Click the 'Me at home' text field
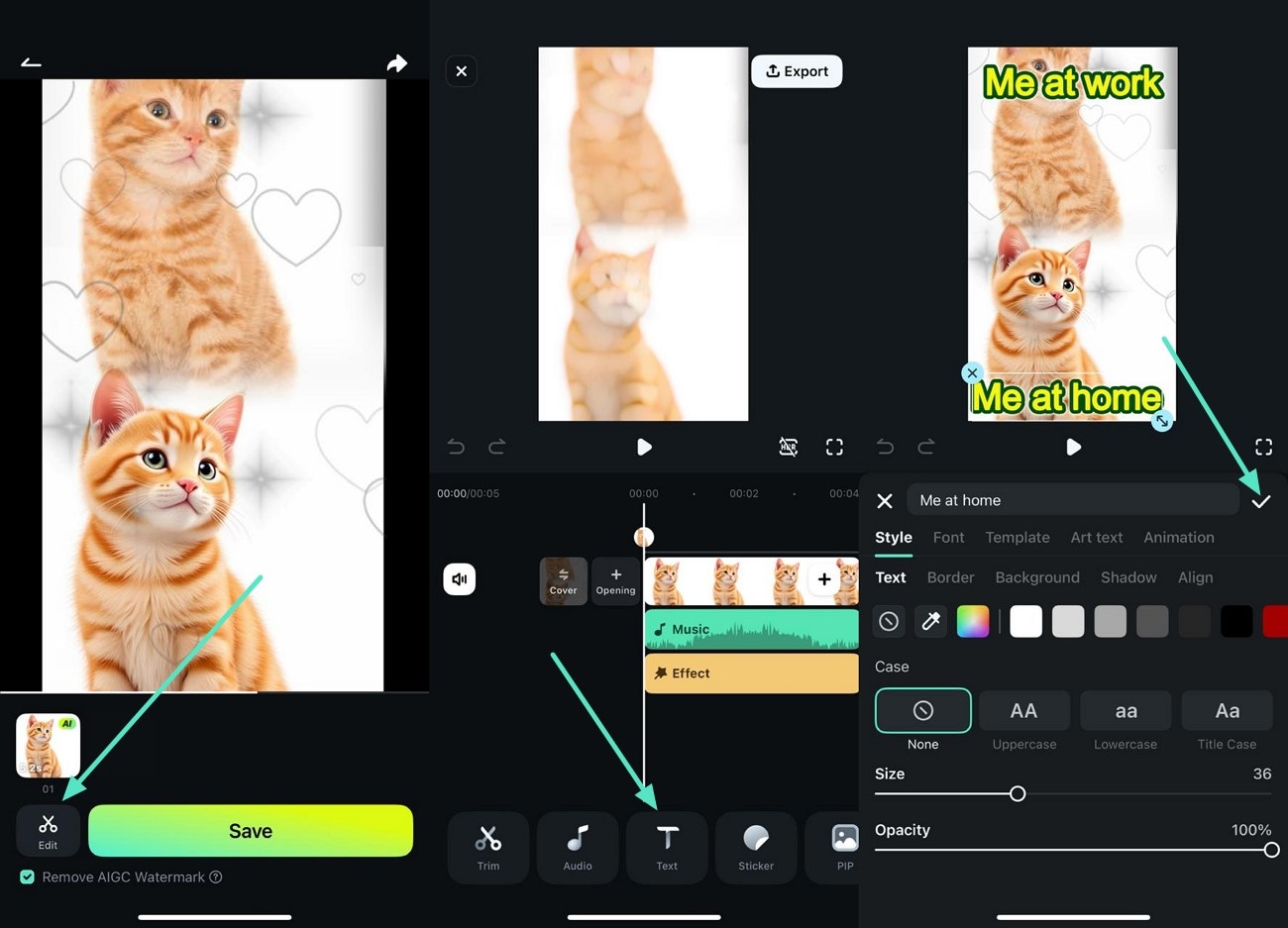The width and height of the screenshot is (1288, 928). pos(1073,500)
